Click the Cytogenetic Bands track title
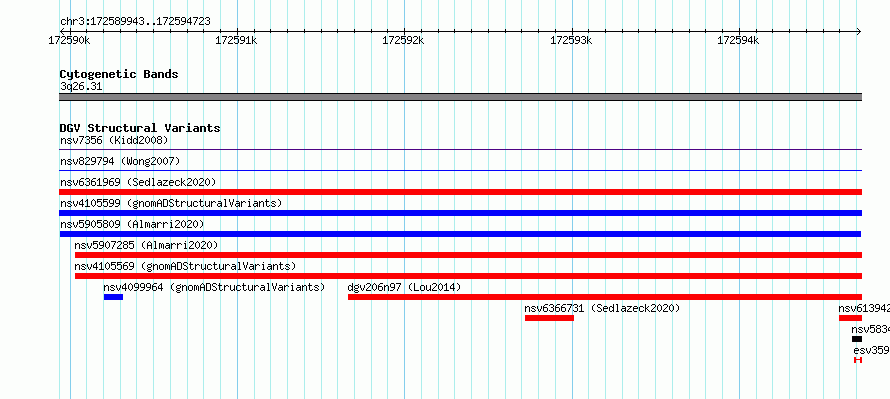 tap(119, 74)
